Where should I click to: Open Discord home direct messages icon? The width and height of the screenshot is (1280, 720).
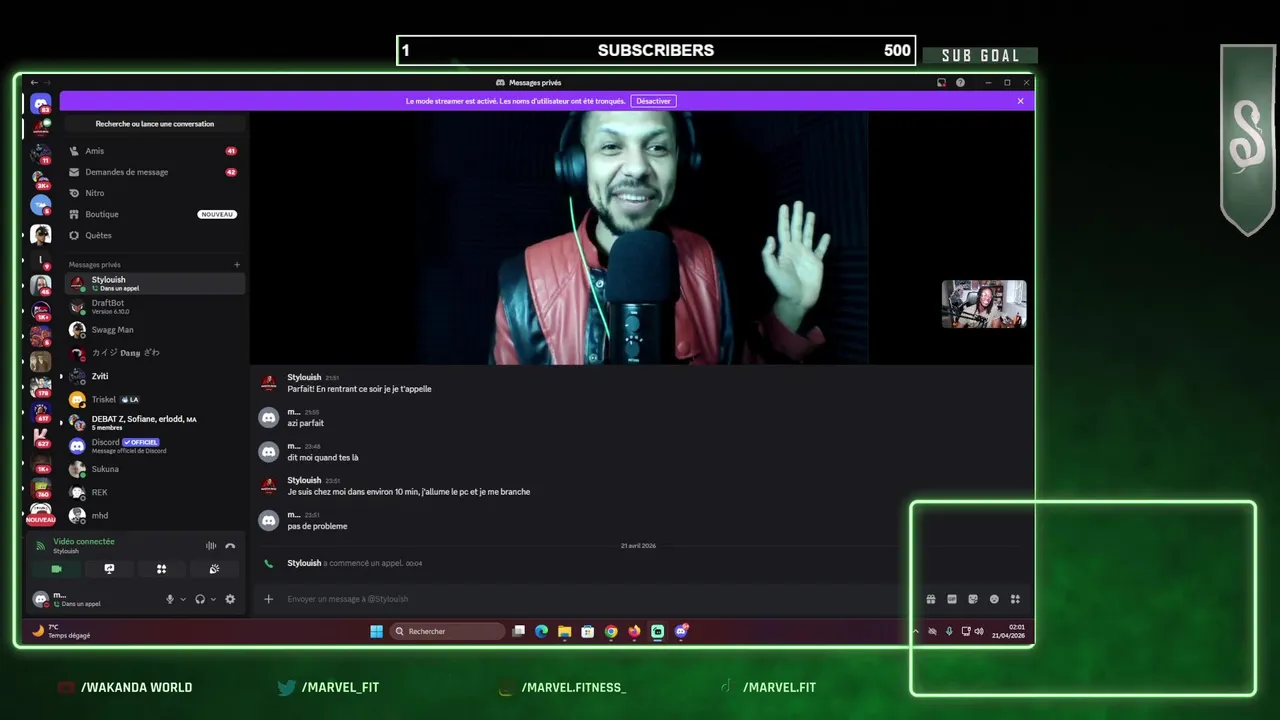41,104
